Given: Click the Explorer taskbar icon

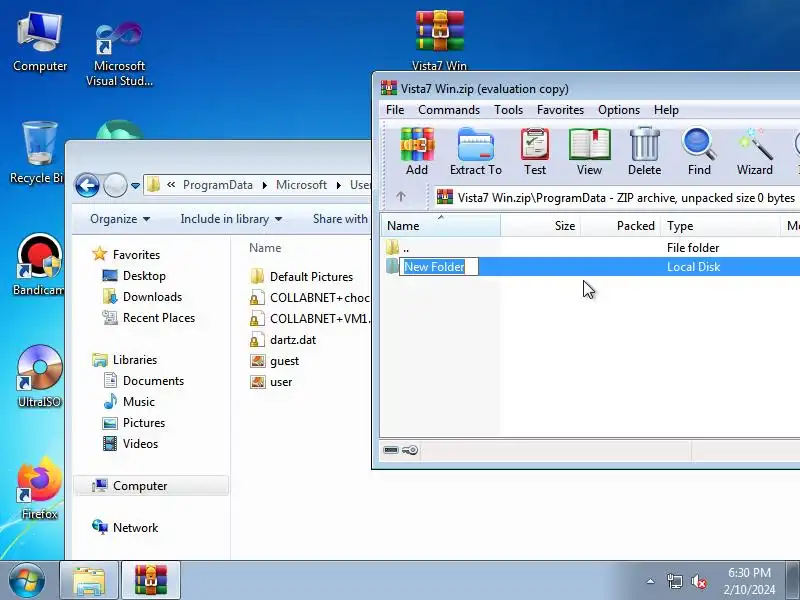Looking at the screenshot, I should [89, 581].
